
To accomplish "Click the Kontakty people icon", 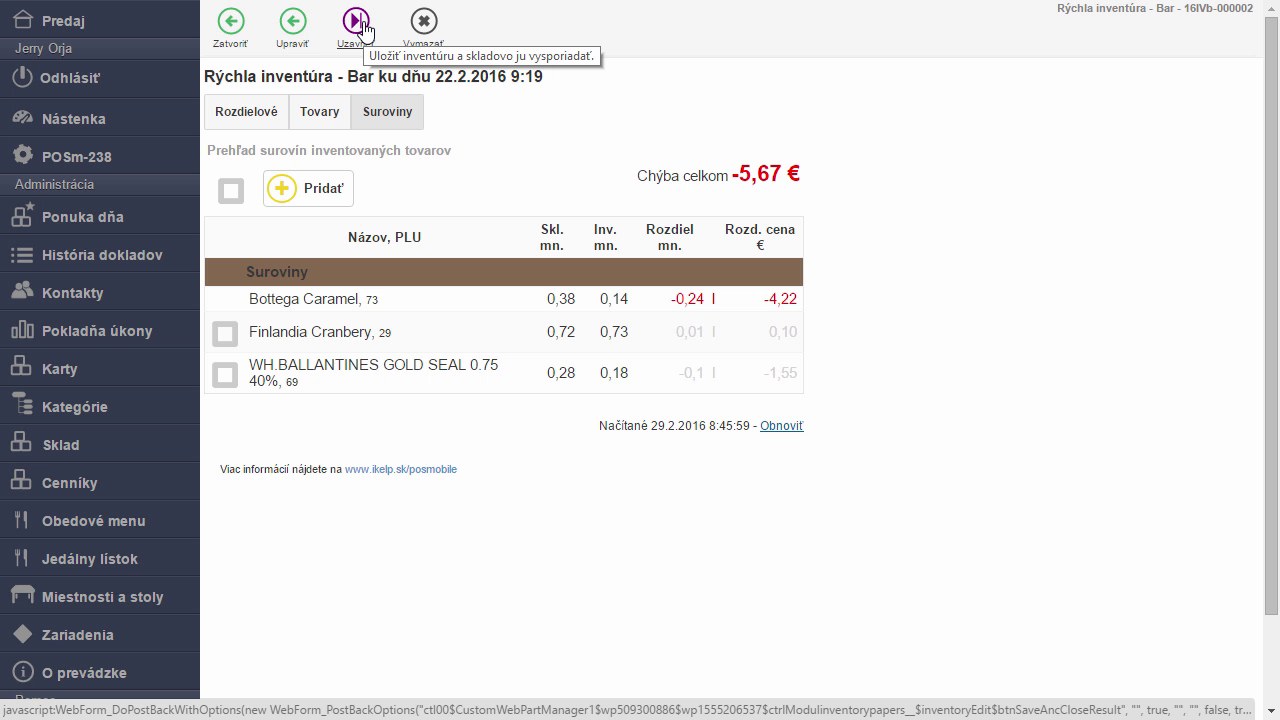I will [x=22, y=291].
